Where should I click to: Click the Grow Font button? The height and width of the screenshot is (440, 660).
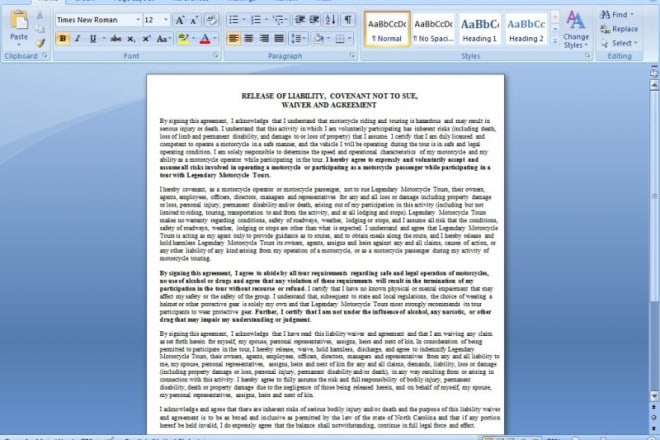tap(180, 20)
